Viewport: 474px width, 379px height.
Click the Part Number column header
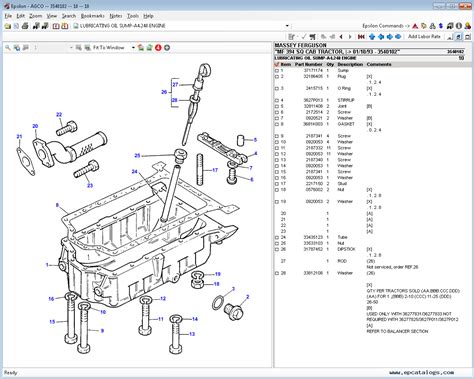tap(309, 64)
